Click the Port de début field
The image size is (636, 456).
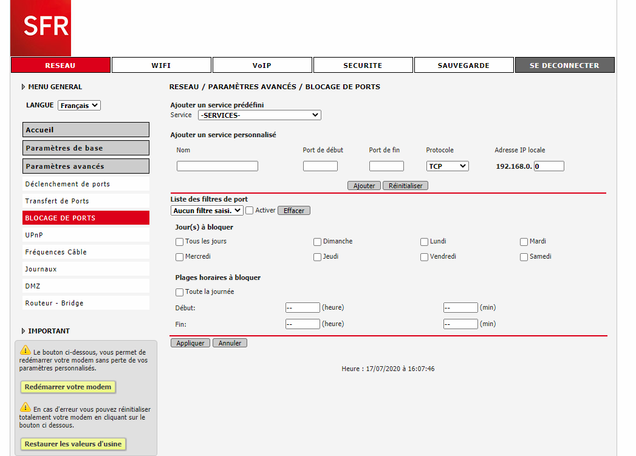323,166
